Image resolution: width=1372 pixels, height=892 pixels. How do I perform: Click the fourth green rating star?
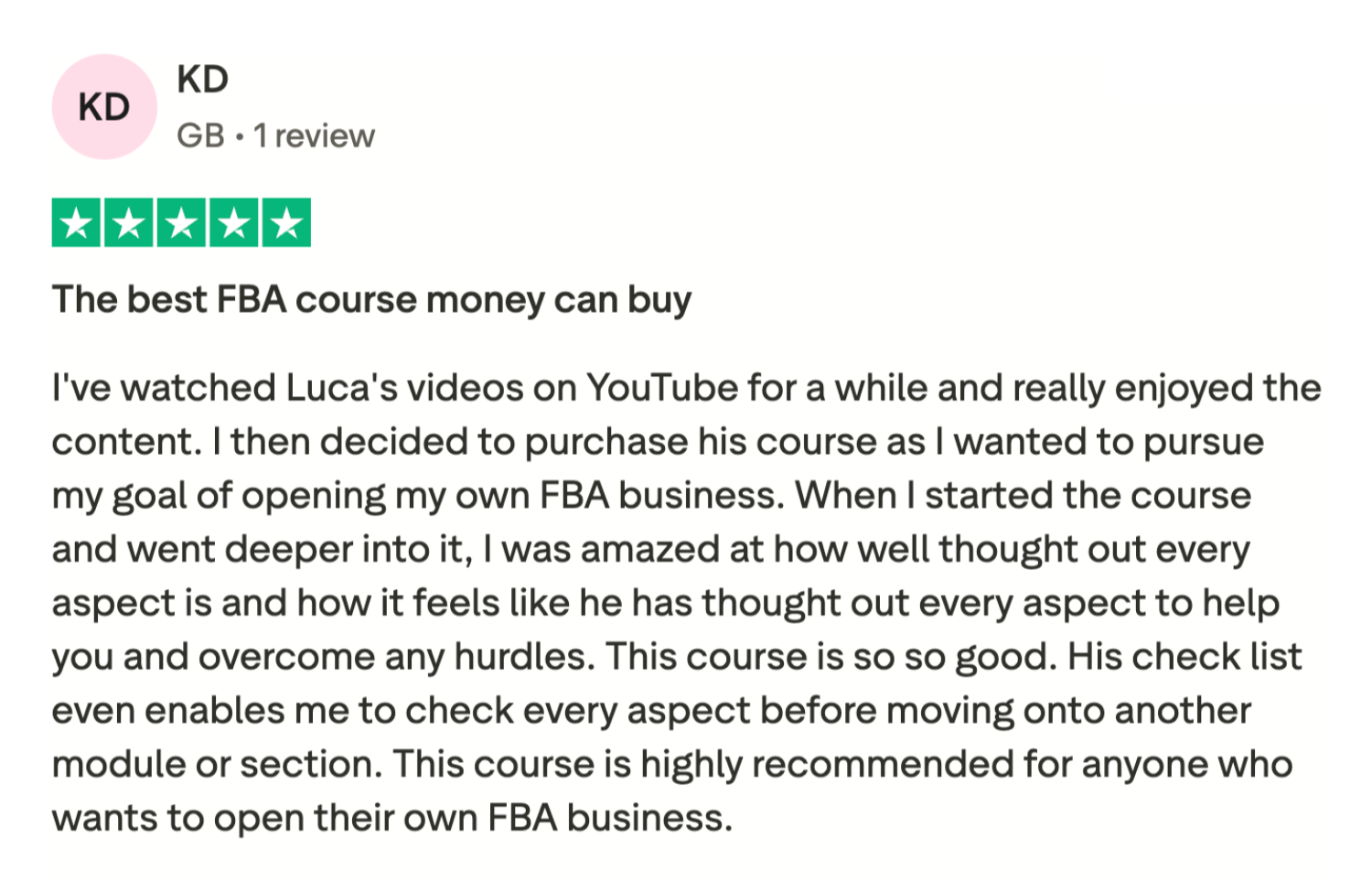click(x=234, y=222)
